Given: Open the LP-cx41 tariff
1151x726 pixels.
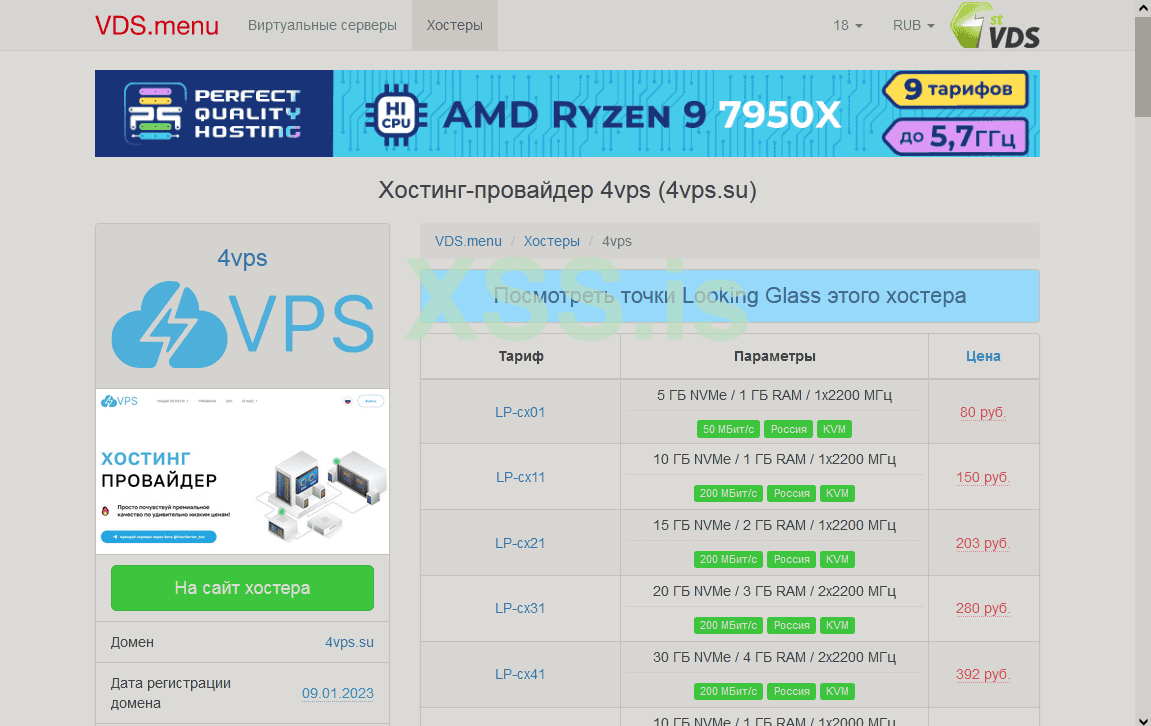Looking at the screenshot, I should pos(520,674).
